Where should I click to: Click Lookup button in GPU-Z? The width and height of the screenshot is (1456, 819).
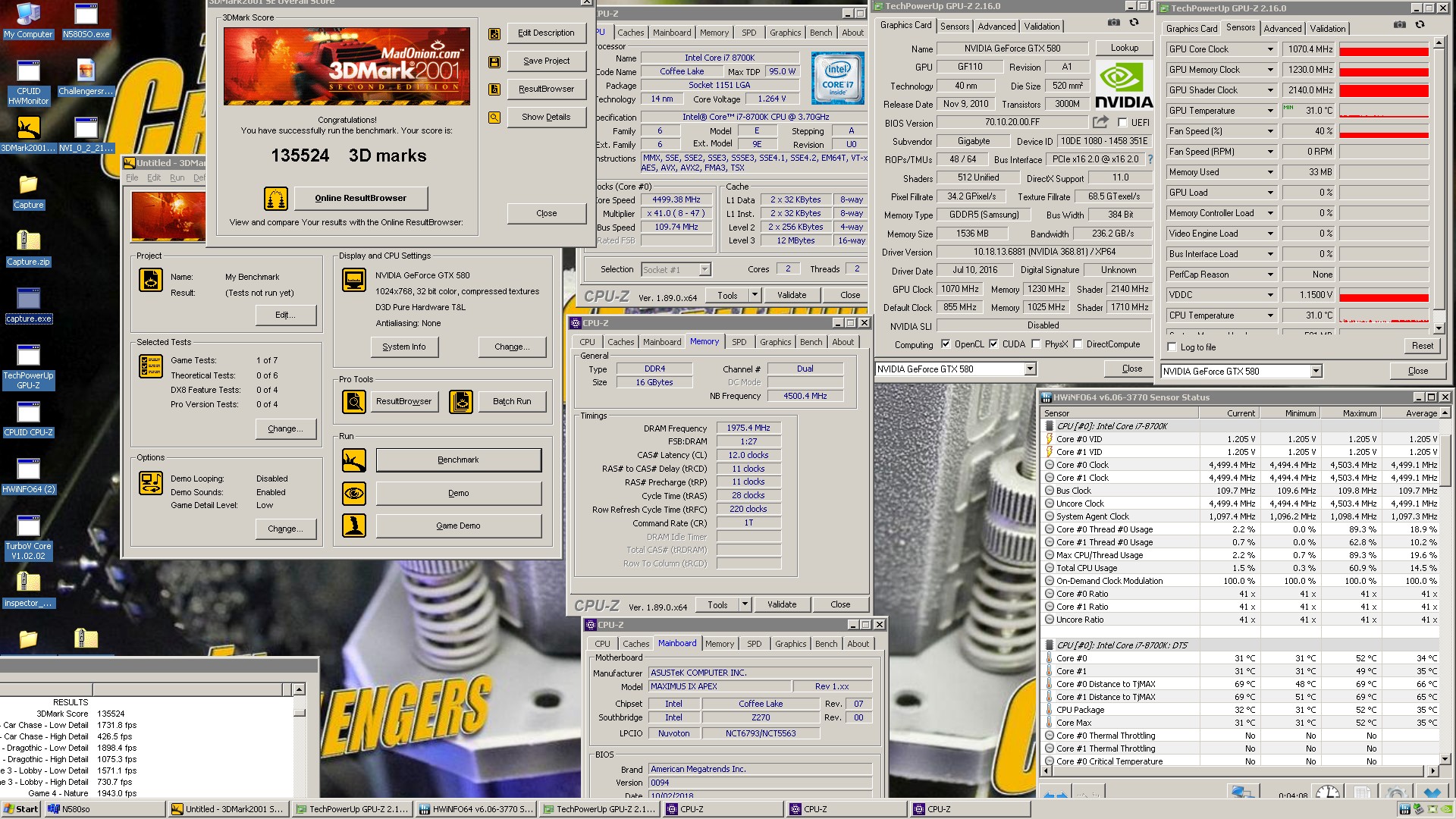click(x=1124, y=48)
